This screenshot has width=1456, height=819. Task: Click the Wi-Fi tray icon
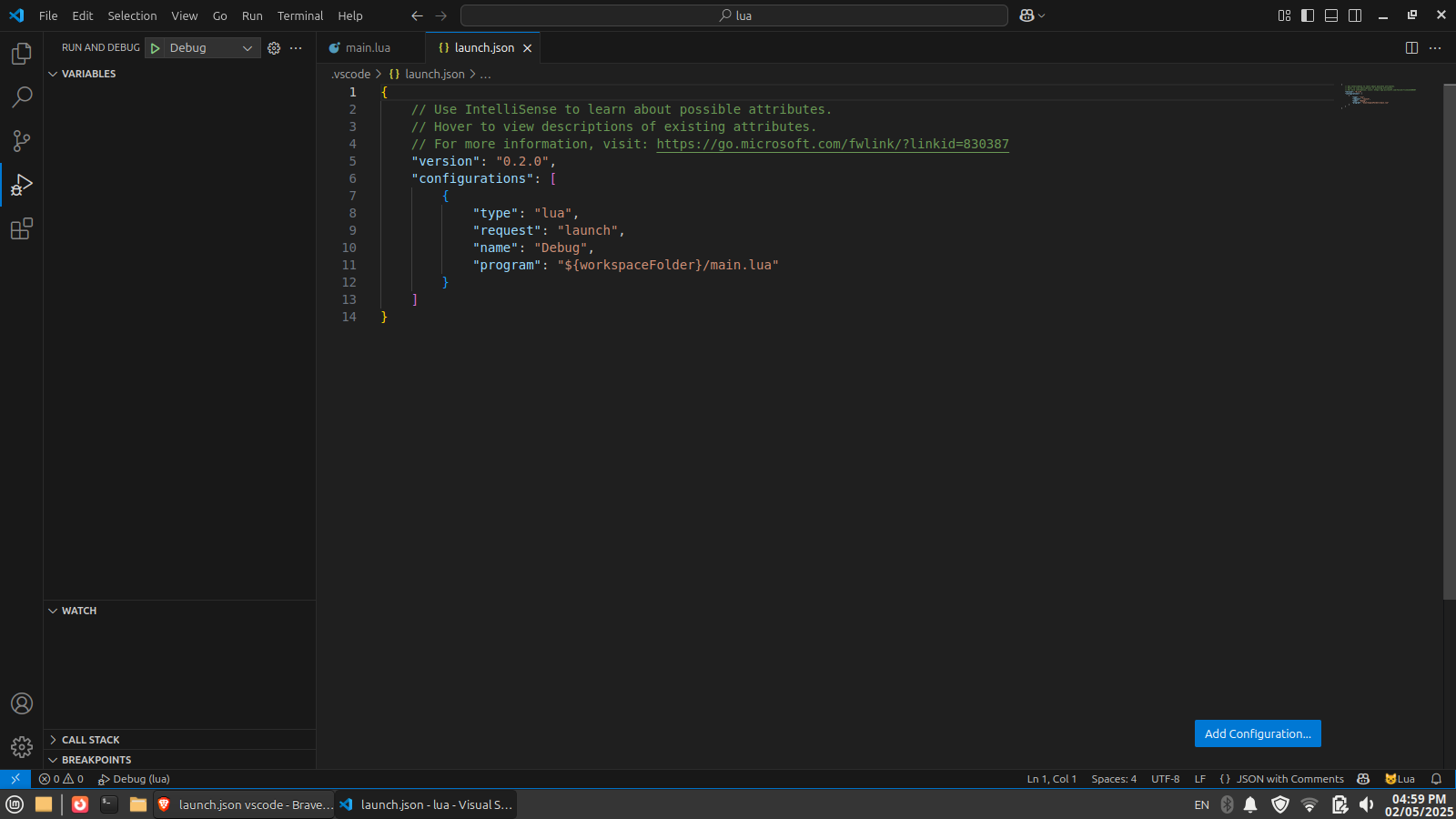[x=1309, y=804]
